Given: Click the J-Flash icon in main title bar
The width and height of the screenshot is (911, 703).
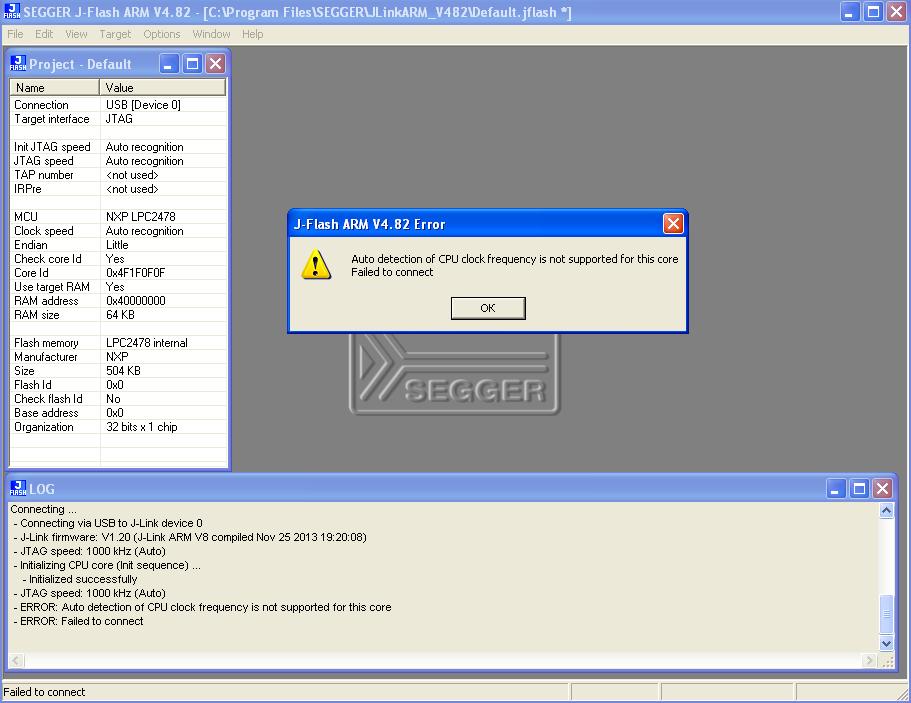Looking at the screenshot, I should [12, 12].
